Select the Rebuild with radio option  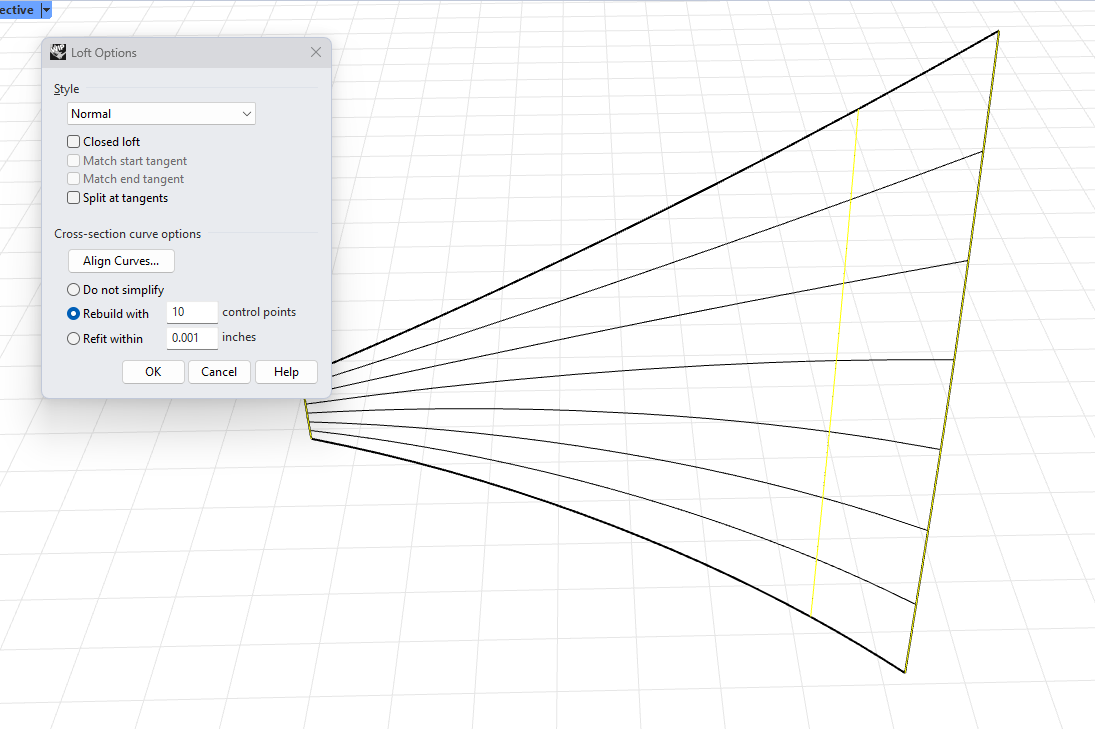(73, 314)
